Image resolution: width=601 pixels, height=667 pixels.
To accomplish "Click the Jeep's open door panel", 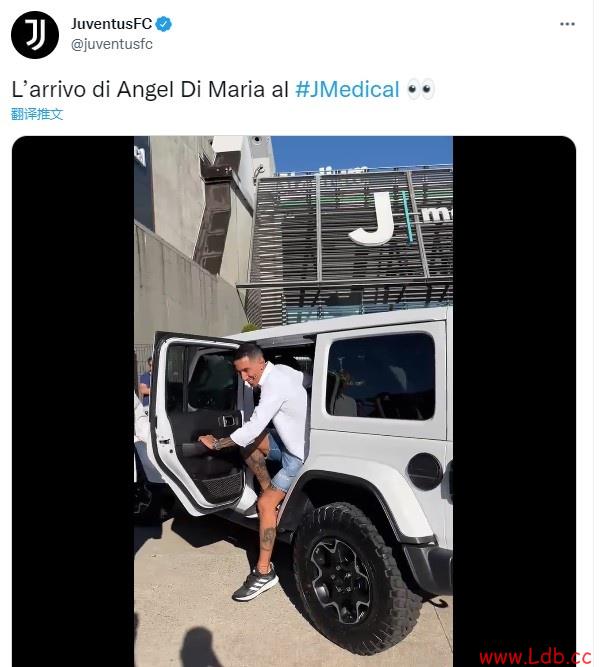I will coord(198,423).
